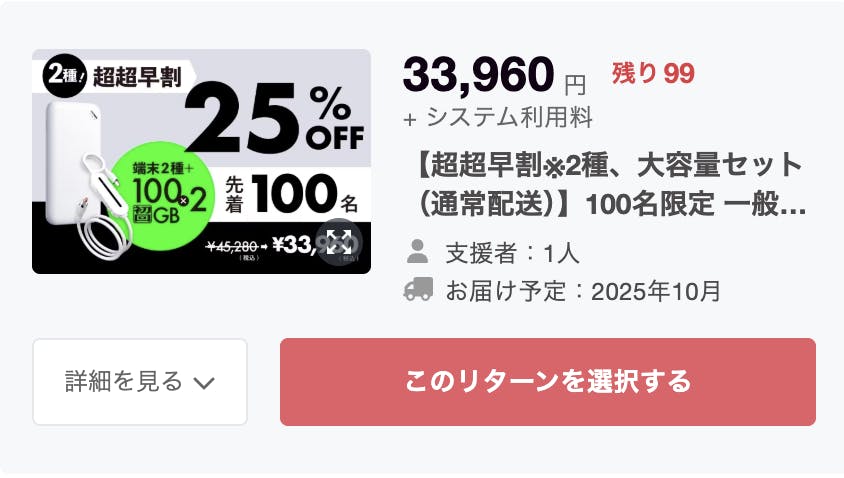Click the red 残り 99 label

(653, 73)
